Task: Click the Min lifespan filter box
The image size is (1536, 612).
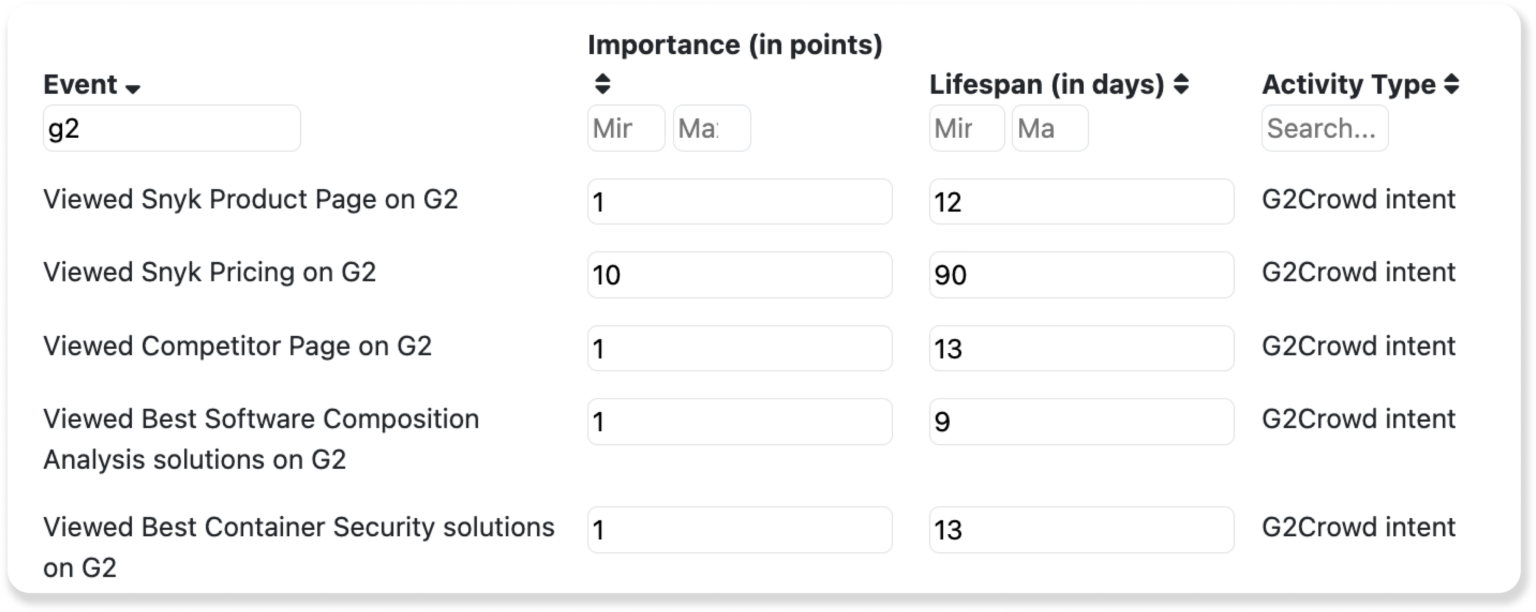Action: click(966, 127)
